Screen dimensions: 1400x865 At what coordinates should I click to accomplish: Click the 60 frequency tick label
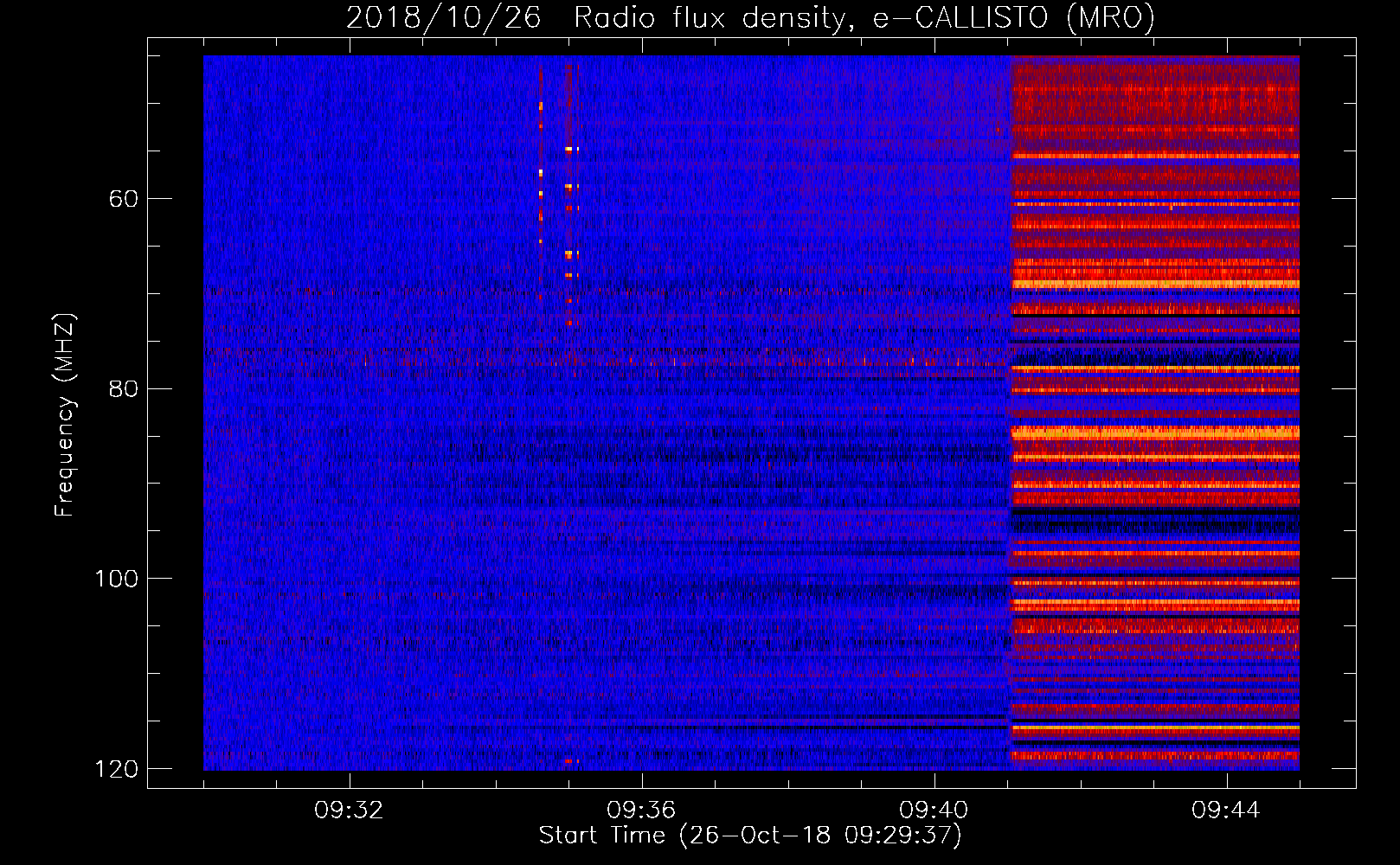(x=124, y=199)
